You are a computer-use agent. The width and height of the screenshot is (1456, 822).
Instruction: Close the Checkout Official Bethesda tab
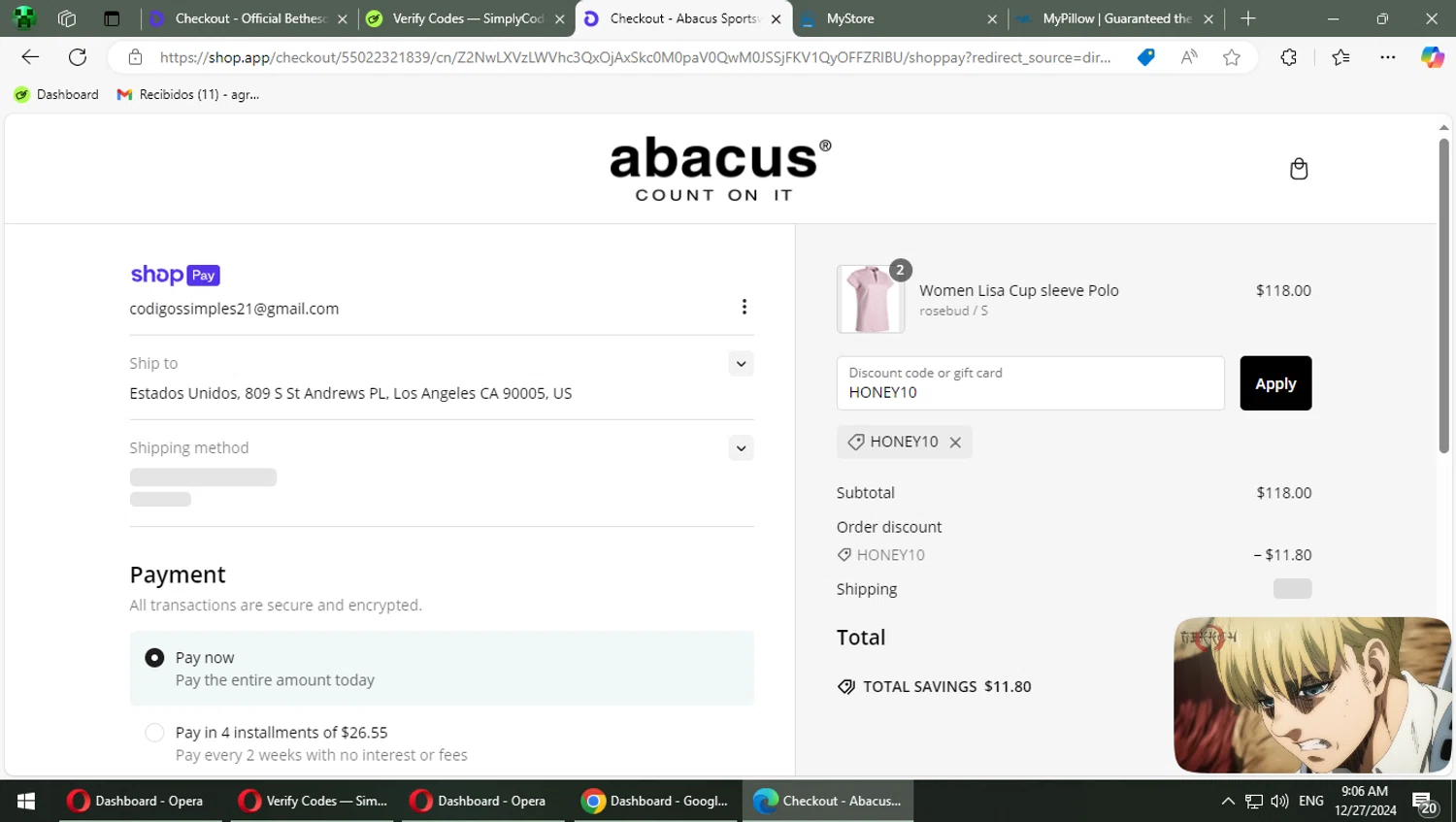click(343, 18)
